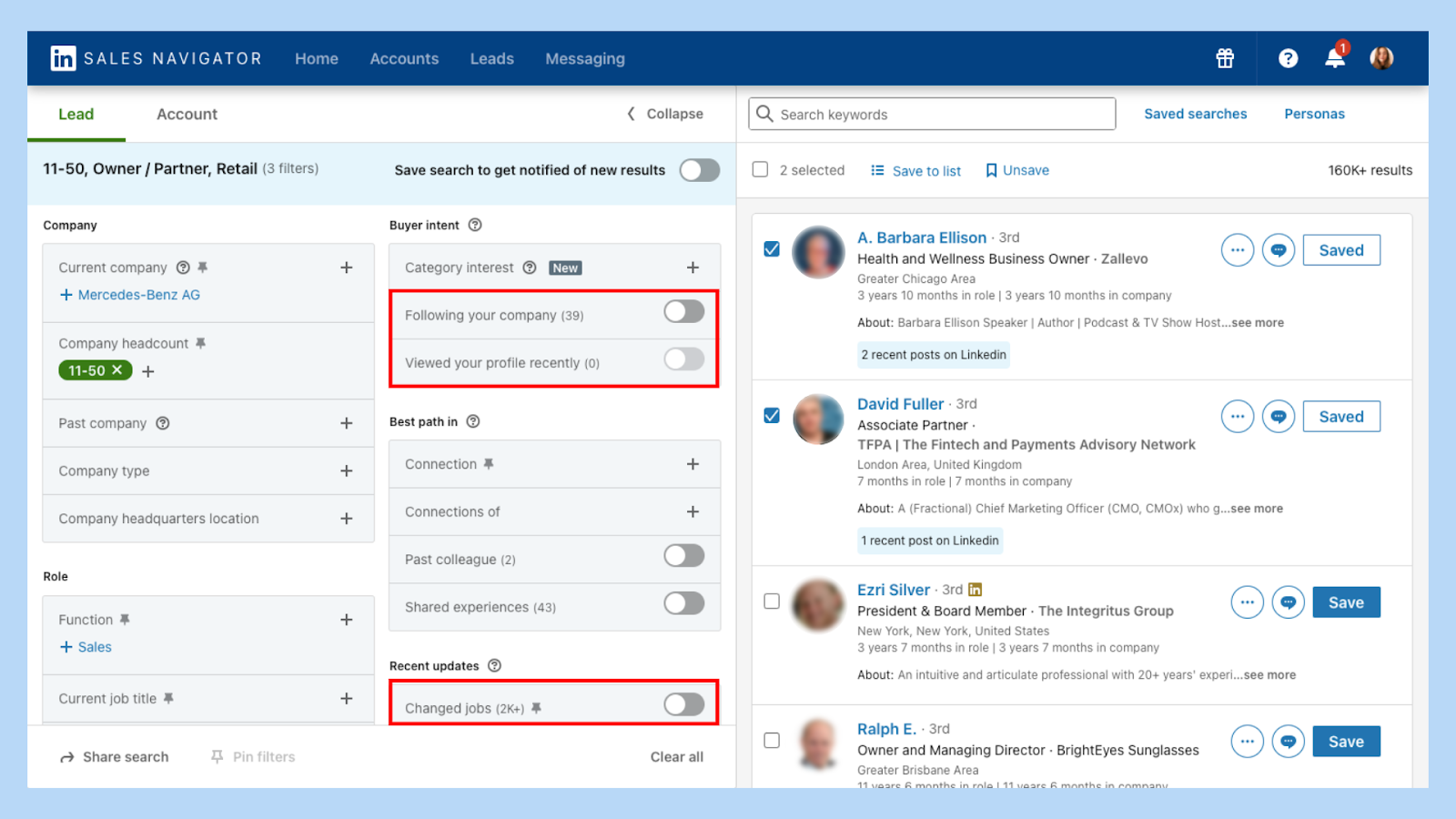
Task: Enable Viewed your profile recently filter
Action: [x=684, y=359]
